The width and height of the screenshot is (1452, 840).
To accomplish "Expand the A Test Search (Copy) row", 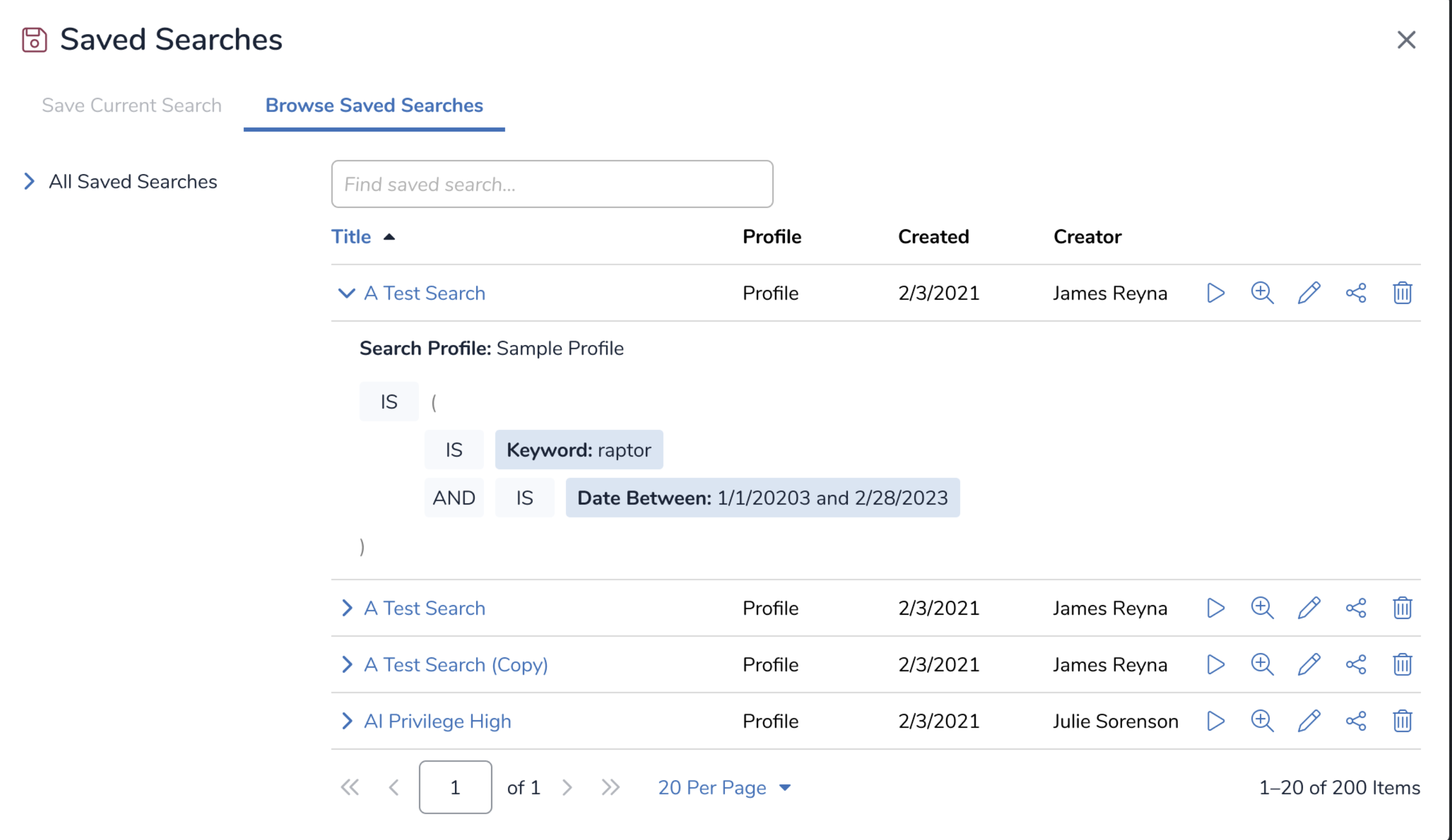I will tap(345, 664).
